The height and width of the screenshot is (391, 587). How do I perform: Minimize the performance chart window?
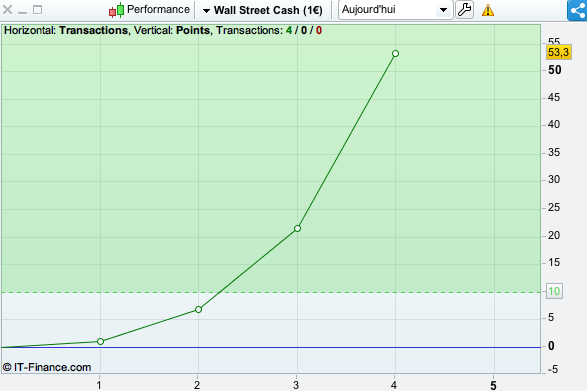click(22, 13)
